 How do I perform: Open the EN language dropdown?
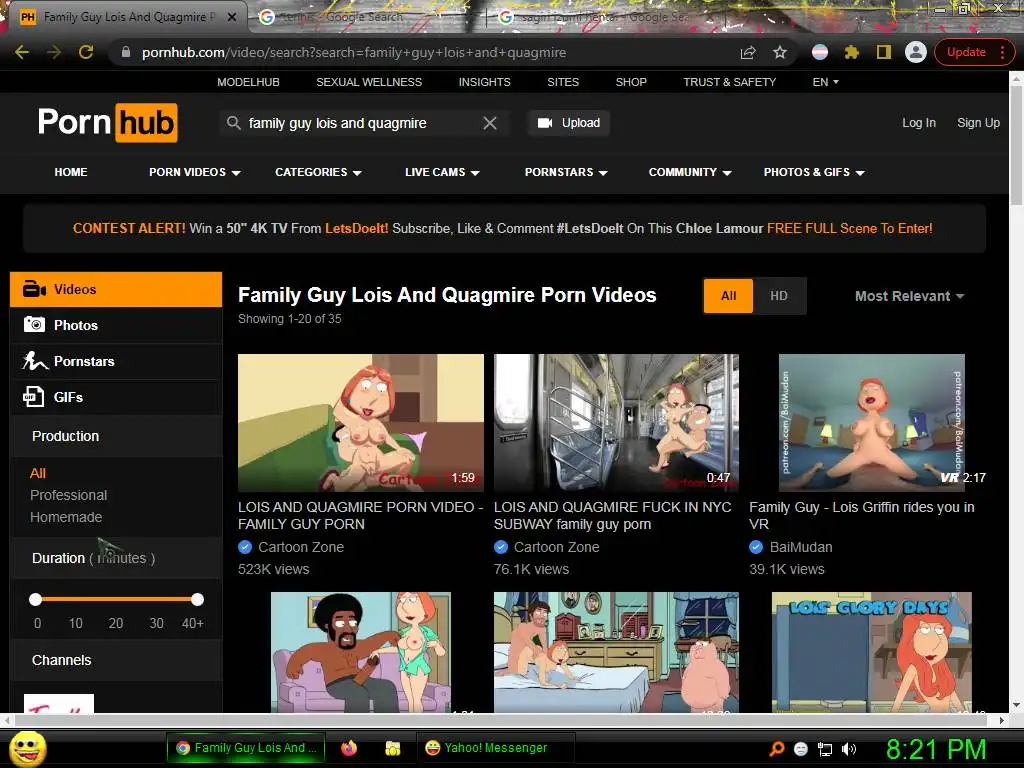[x=825, y=82]
